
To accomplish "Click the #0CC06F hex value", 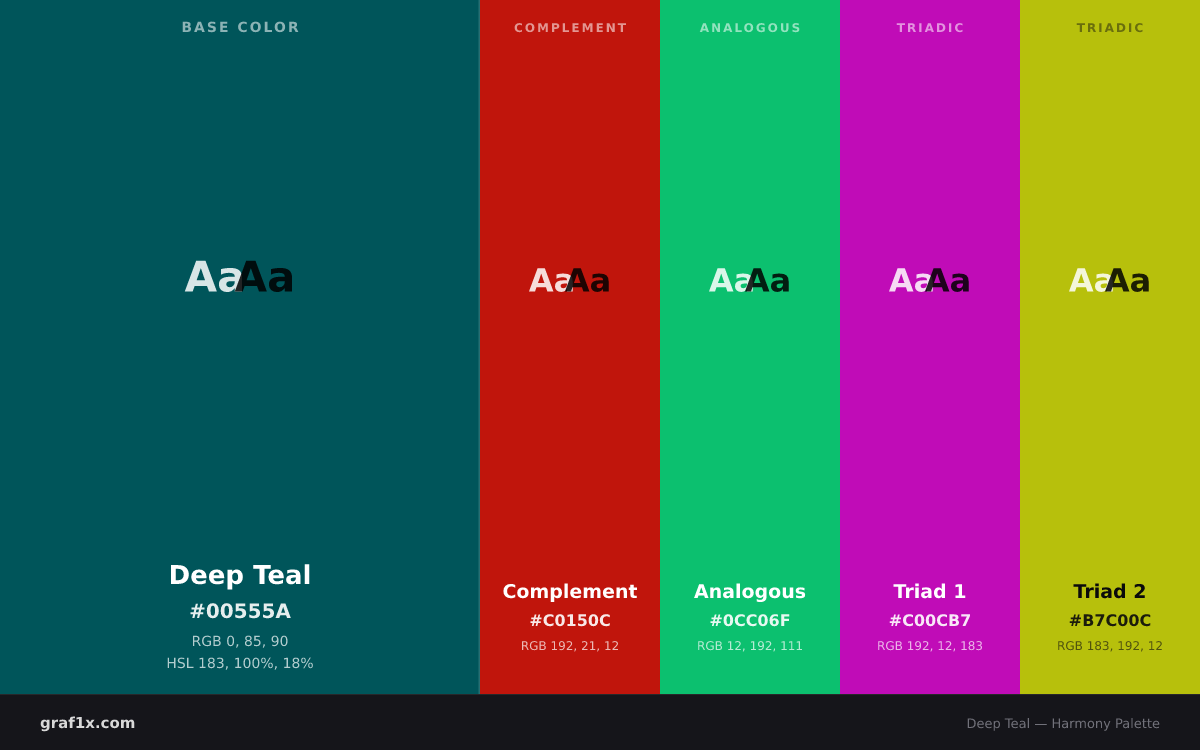I will point(750,621).
